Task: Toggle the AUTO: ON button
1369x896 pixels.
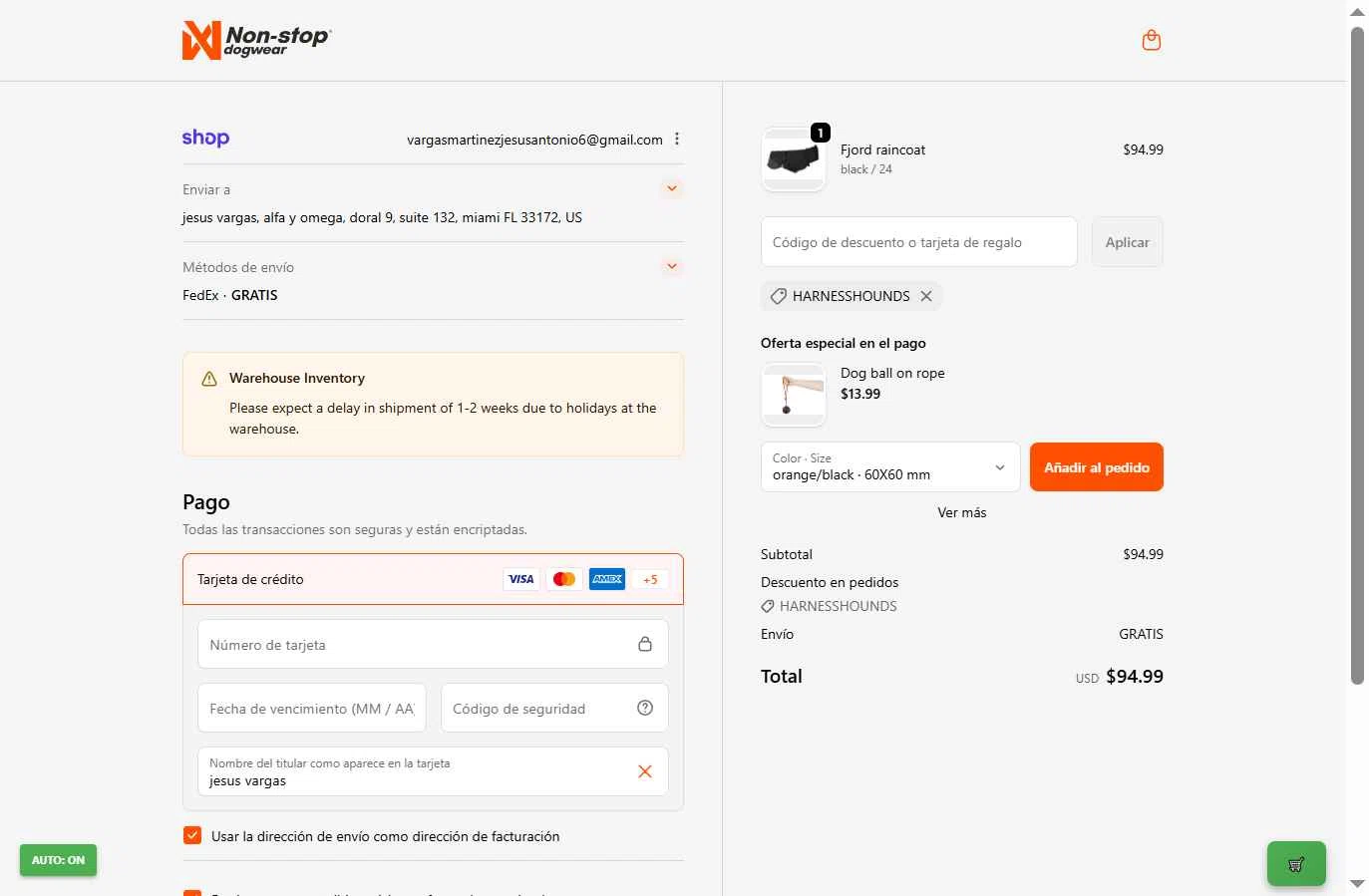Action: 58,860
